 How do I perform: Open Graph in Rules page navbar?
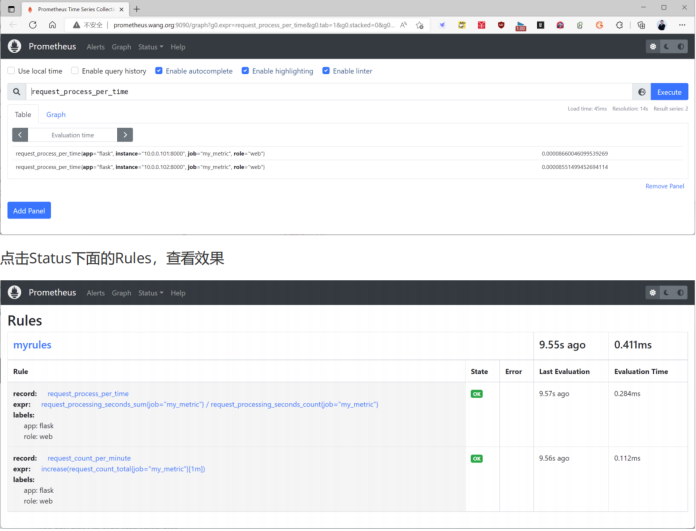coord(121,293)
